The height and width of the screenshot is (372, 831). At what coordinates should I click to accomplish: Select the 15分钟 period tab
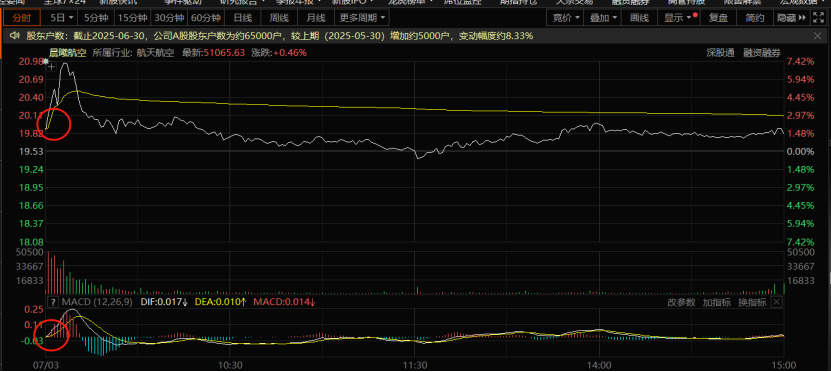point(132,17)
